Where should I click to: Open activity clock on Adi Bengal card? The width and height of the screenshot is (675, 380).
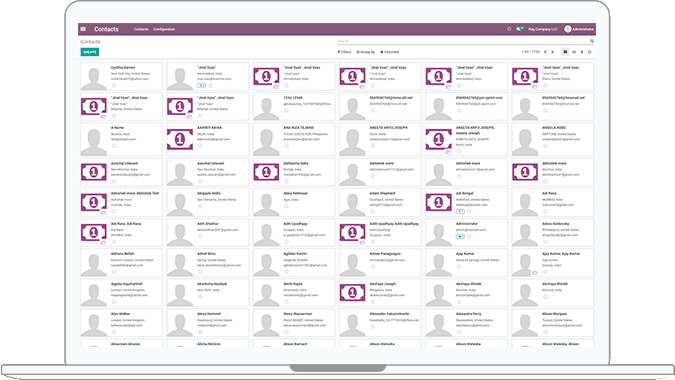tap(469, 211)
